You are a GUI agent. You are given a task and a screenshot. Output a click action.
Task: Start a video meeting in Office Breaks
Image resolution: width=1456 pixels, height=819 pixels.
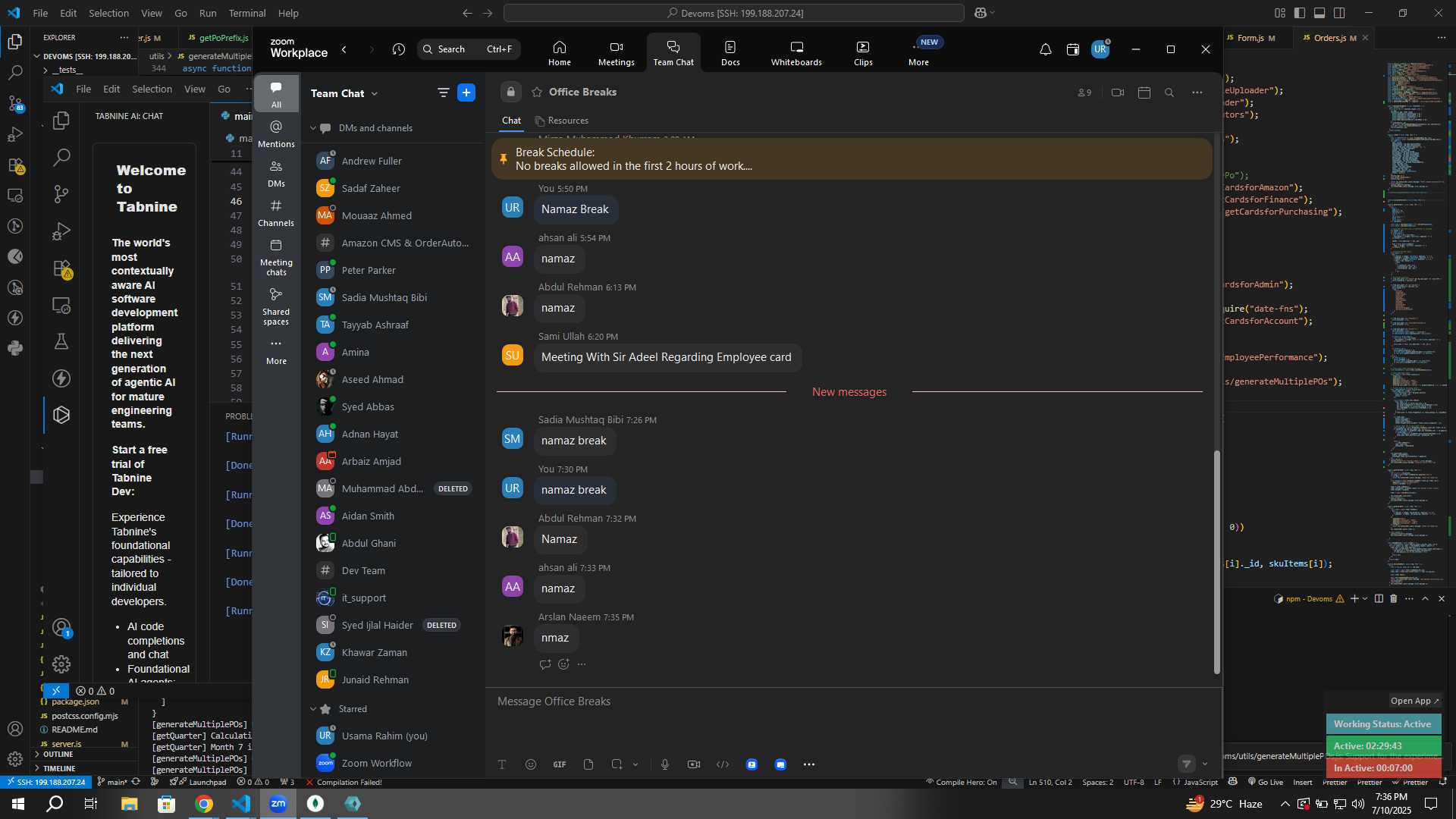point(1117,93)
